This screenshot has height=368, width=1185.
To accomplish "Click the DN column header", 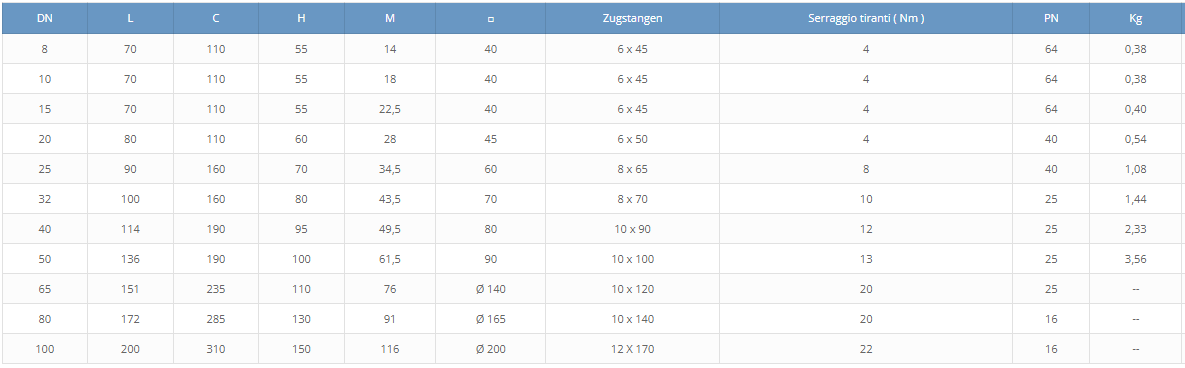I will coord(45,19).
